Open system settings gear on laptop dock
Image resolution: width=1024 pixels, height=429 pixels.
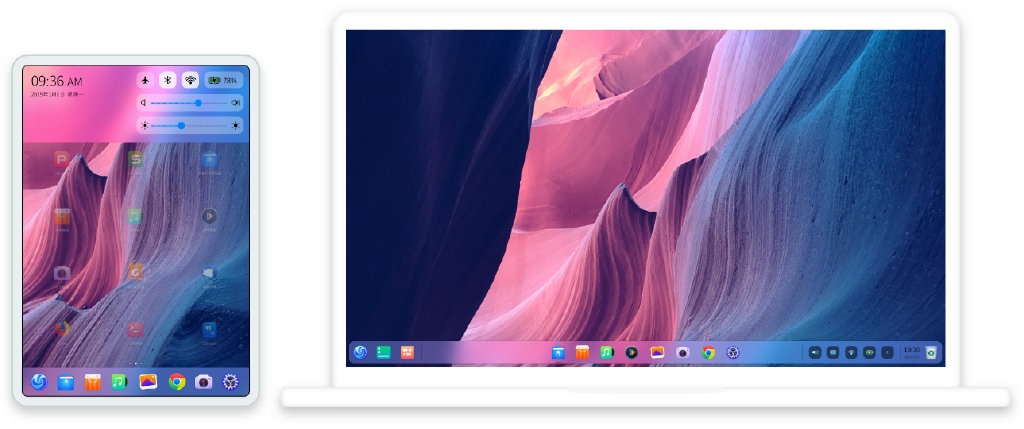click(x=733, y=352)
